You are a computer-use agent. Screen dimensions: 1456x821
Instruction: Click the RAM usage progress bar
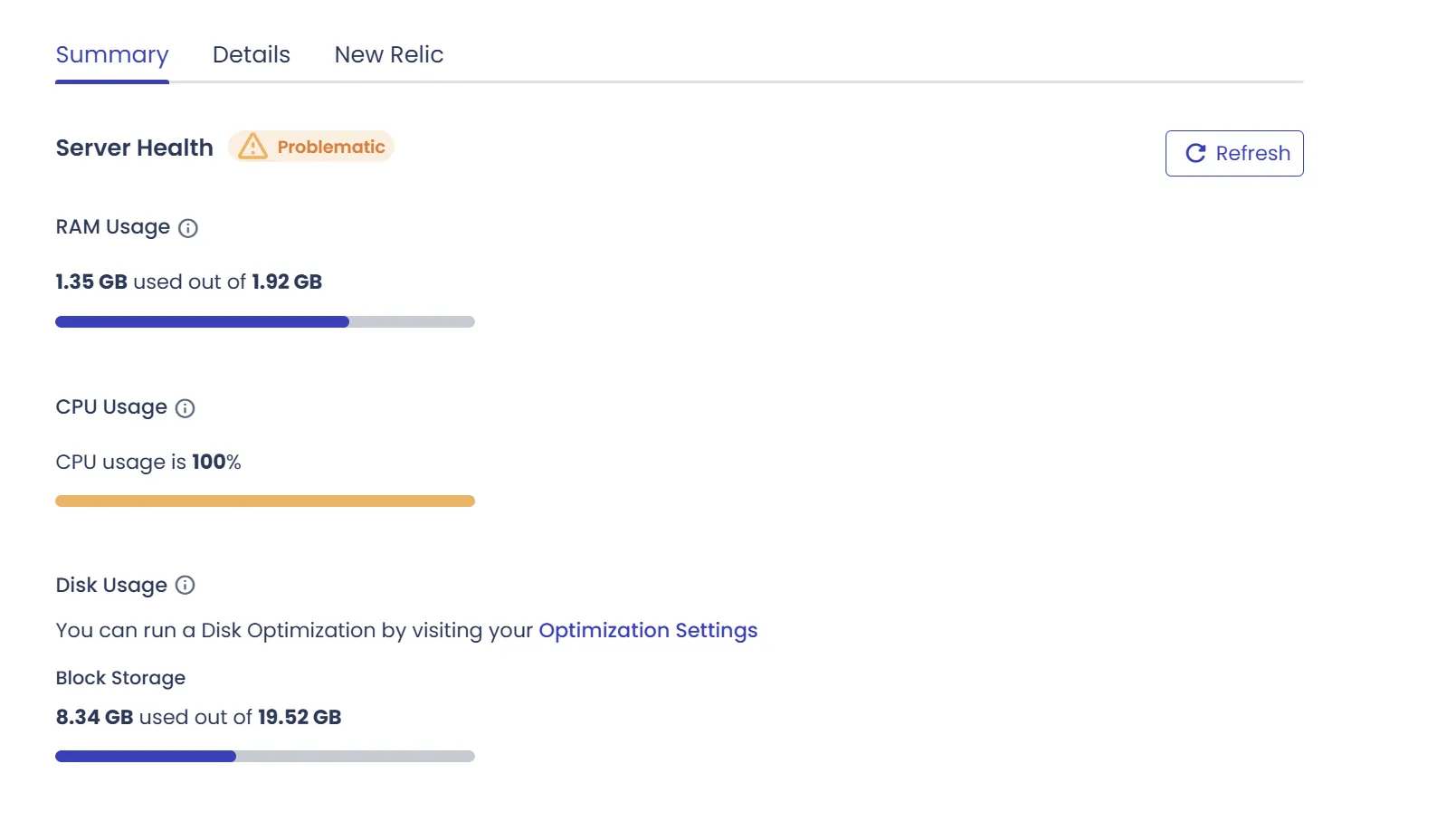coord(265,322)
